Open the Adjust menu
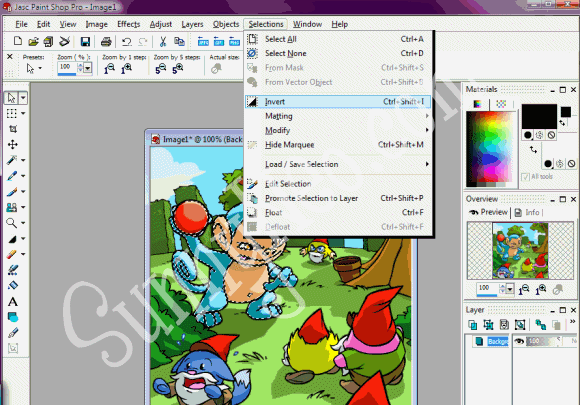 161,24
